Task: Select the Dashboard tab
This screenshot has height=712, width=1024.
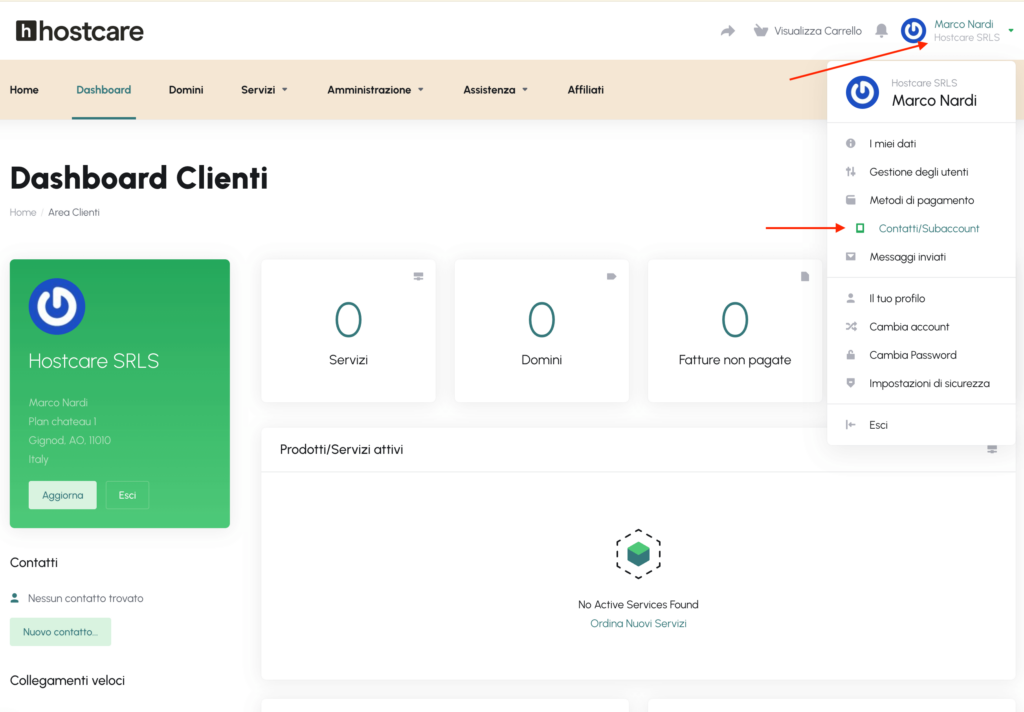Action: (x=104, y=89)
